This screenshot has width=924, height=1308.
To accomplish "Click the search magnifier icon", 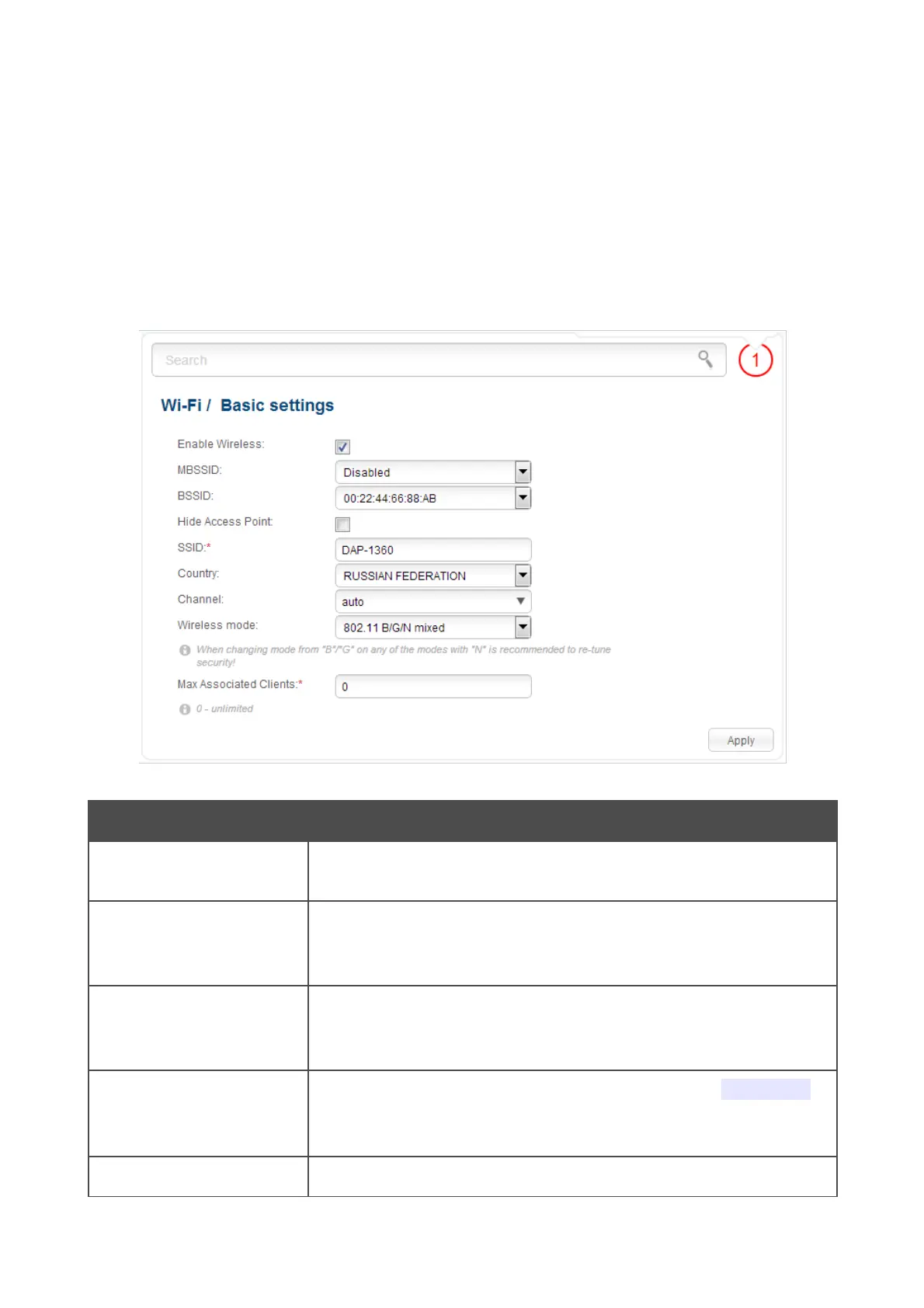I will [705, 359].
